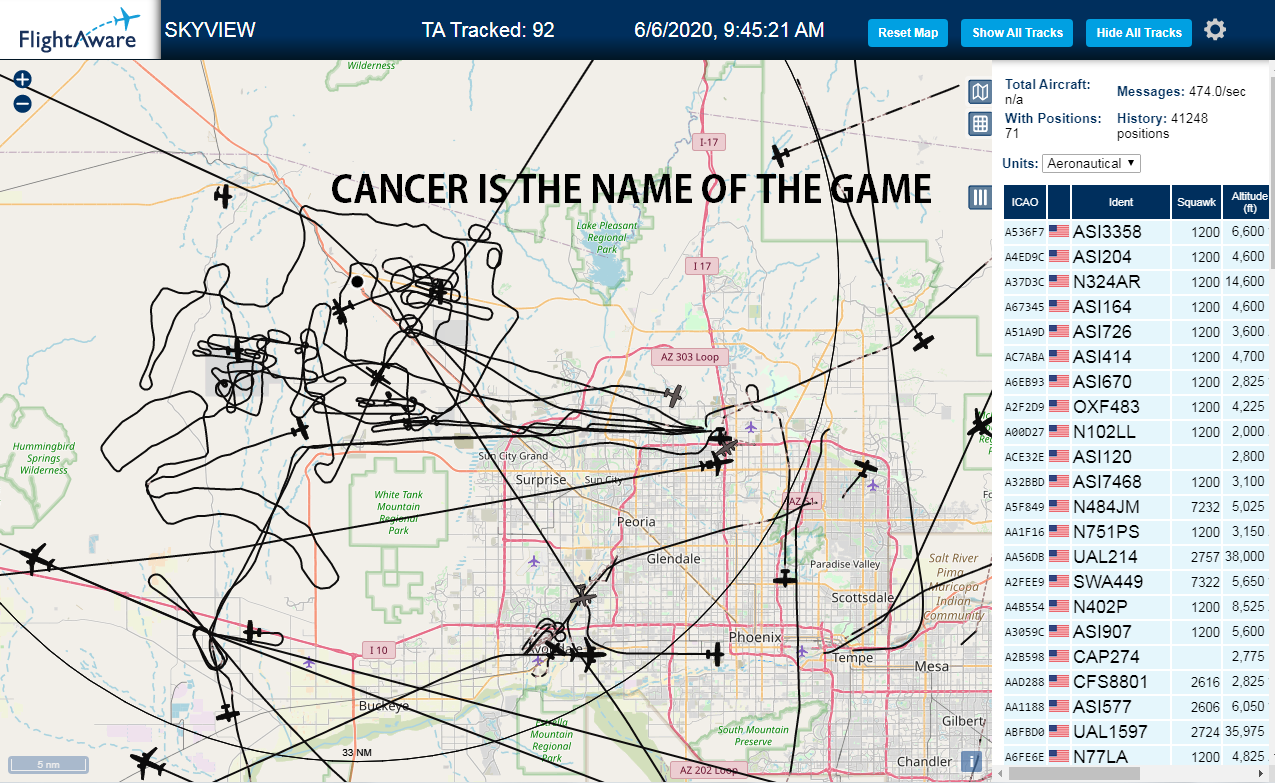Image resolution: width=1275 pixels, height=783 pixels.
Task: Select the ASI726 aircraft row
Action: click(1139, 332)
